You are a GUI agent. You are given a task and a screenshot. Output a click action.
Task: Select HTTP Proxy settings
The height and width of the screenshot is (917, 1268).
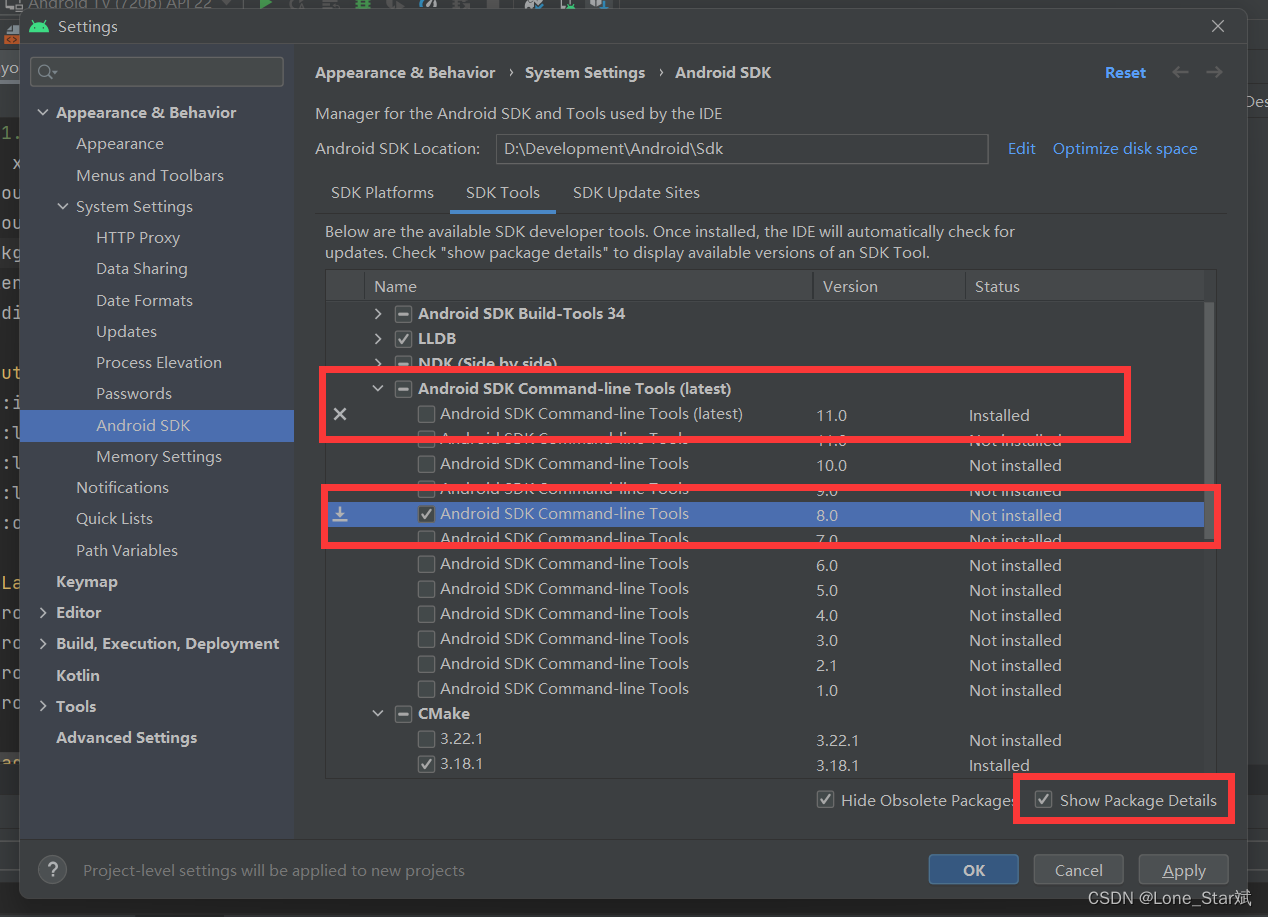point(138,238)
